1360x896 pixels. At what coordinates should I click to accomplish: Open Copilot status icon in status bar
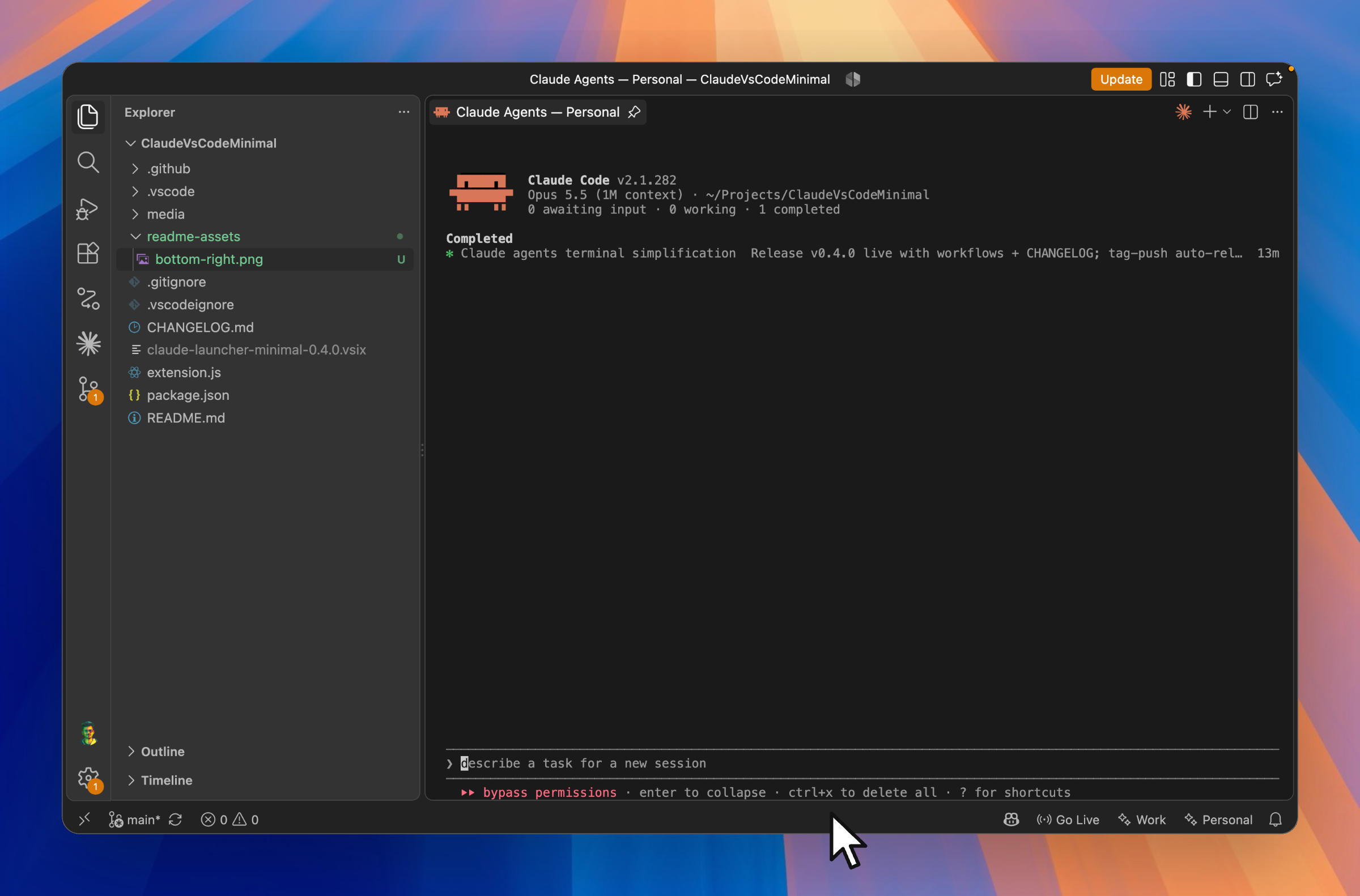click(1011, 820)
